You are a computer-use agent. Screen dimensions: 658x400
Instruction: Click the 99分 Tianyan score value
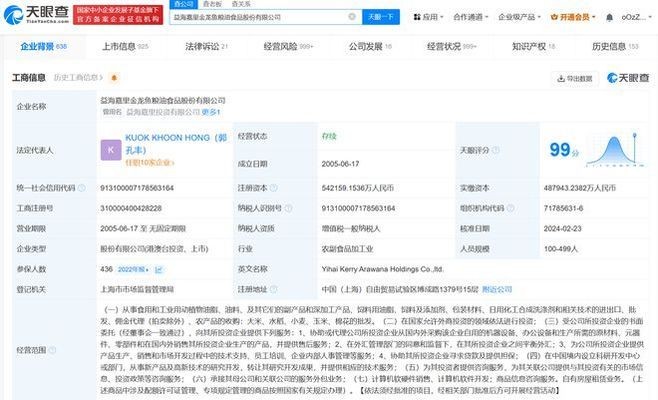564,150
